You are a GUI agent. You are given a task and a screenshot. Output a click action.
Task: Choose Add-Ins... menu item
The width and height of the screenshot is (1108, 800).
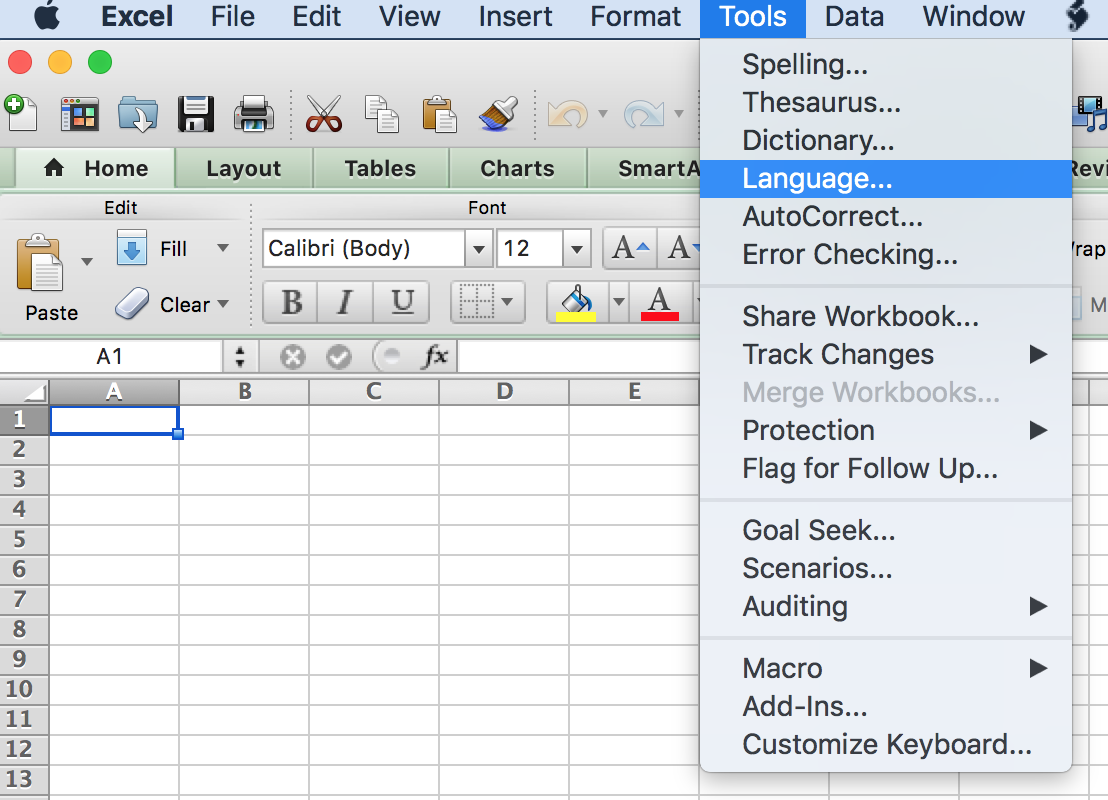point(885,707)
